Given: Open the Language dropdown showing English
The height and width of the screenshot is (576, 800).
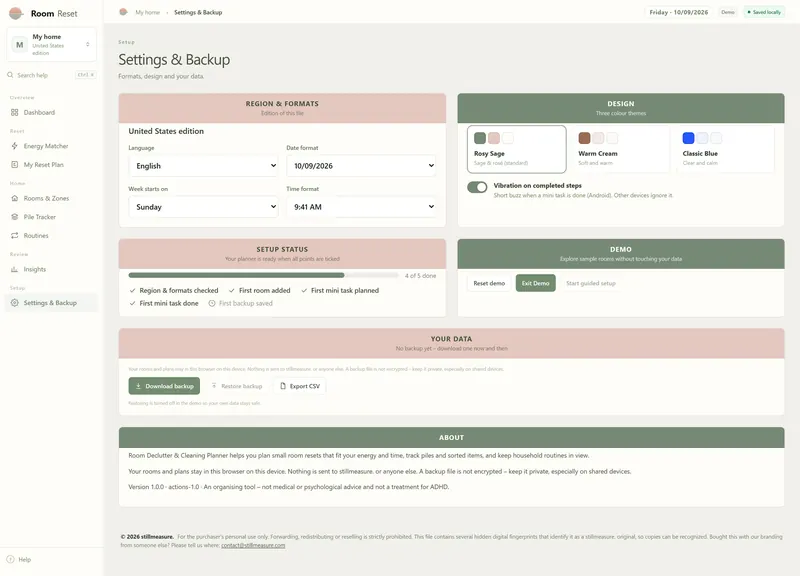Looking at the screenshot, I should (203, 166).
